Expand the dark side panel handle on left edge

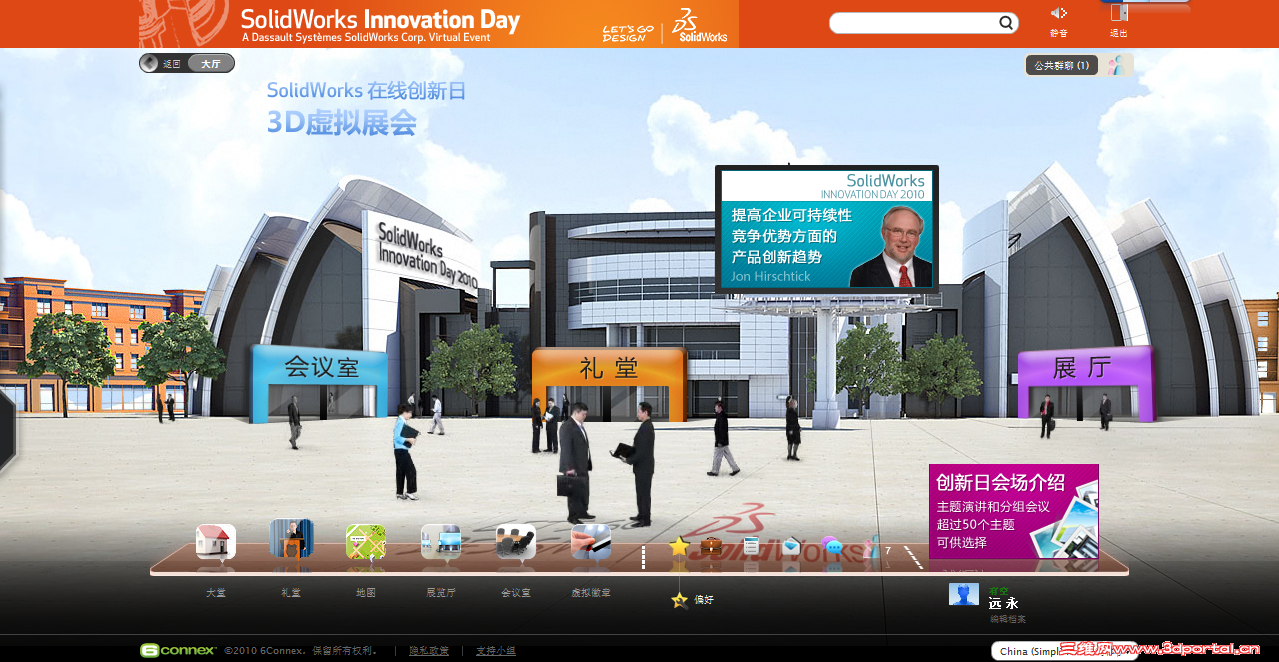click(x=7, y=430)
